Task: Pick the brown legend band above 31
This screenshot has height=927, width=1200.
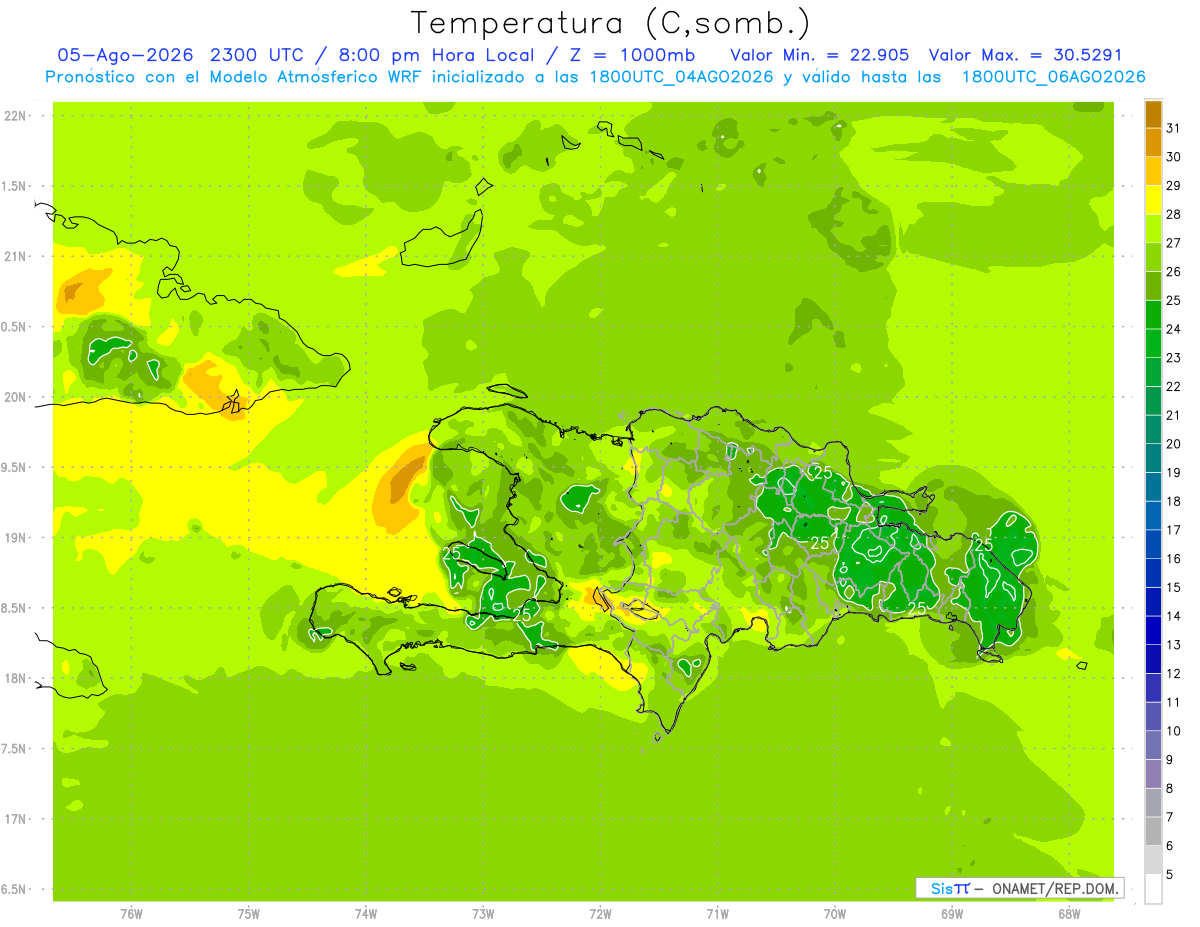Action: [x=1153, y=113]
